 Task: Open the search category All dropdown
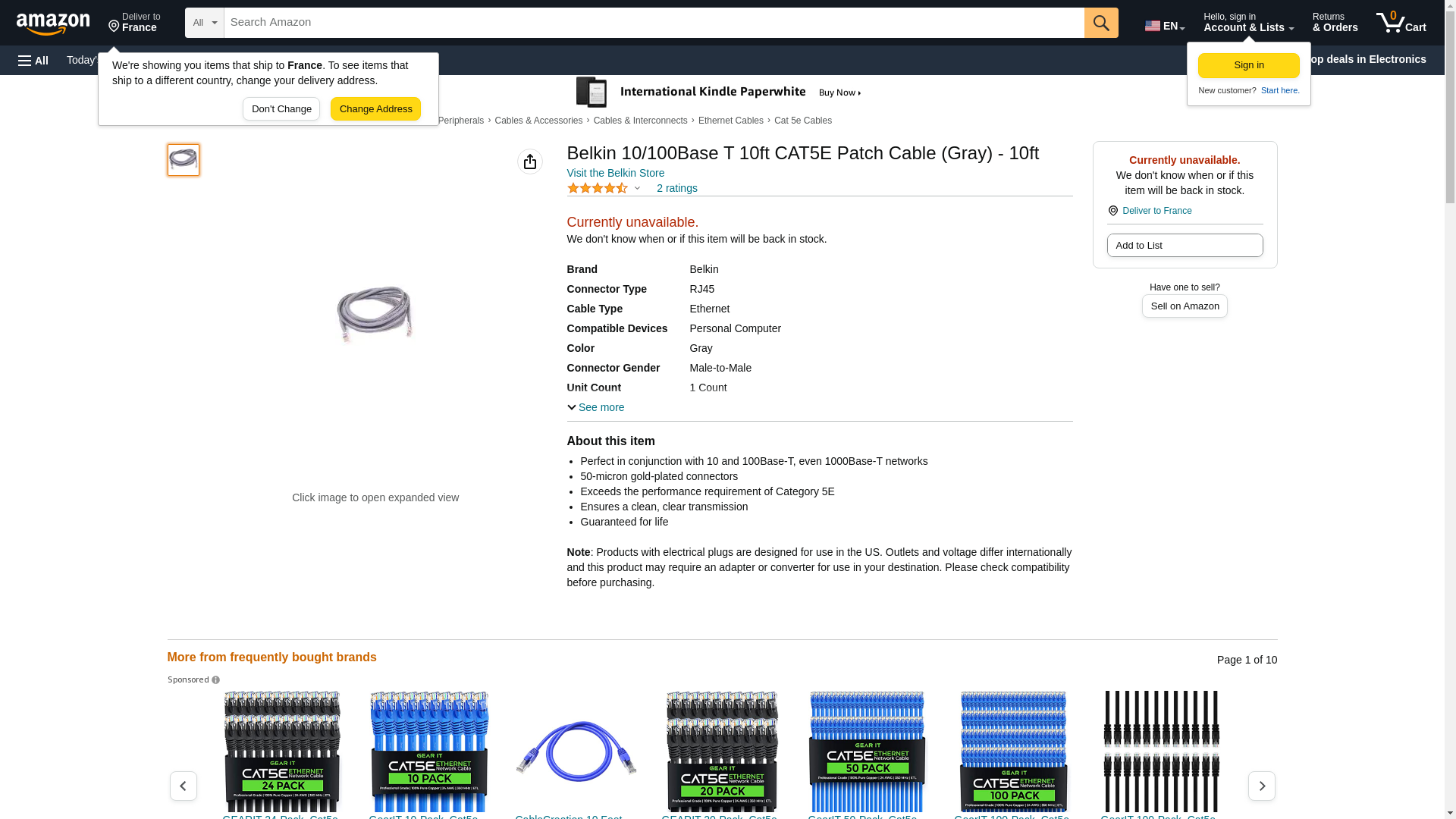point(204,23)
